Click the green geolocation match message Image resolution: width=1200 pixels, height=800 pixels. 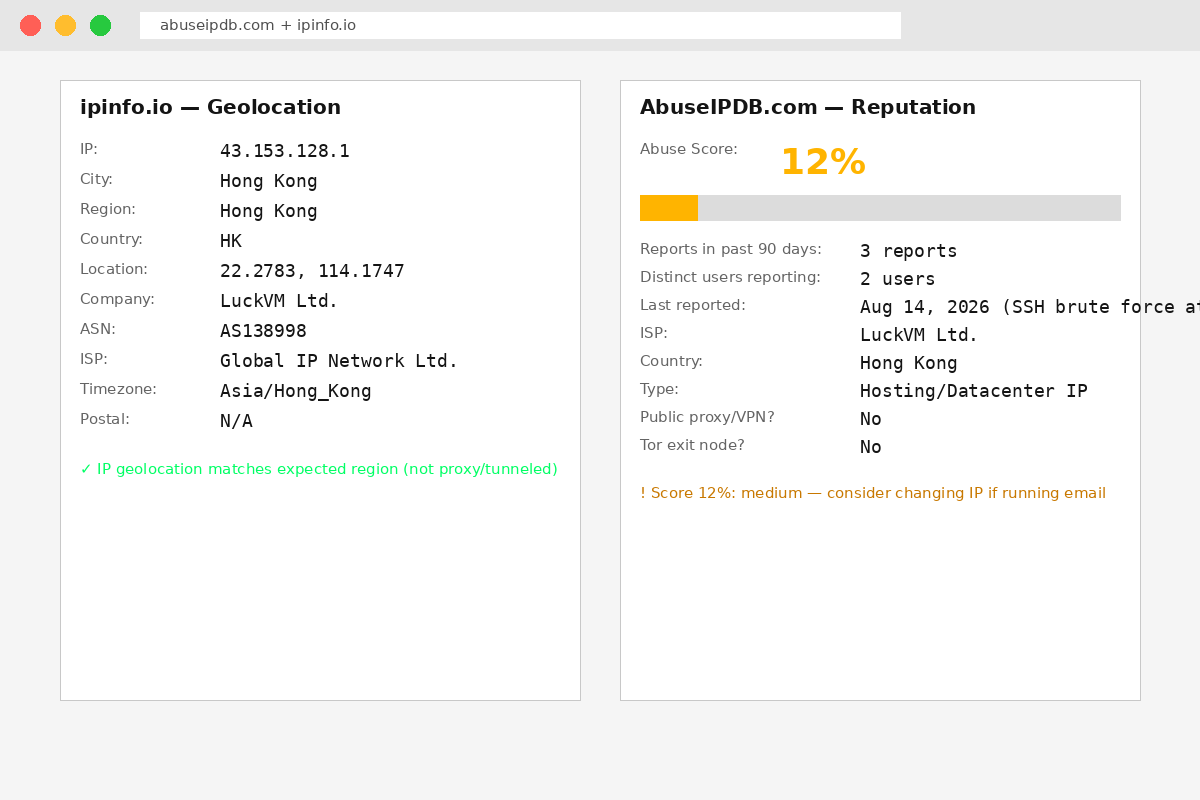point(319,469)
